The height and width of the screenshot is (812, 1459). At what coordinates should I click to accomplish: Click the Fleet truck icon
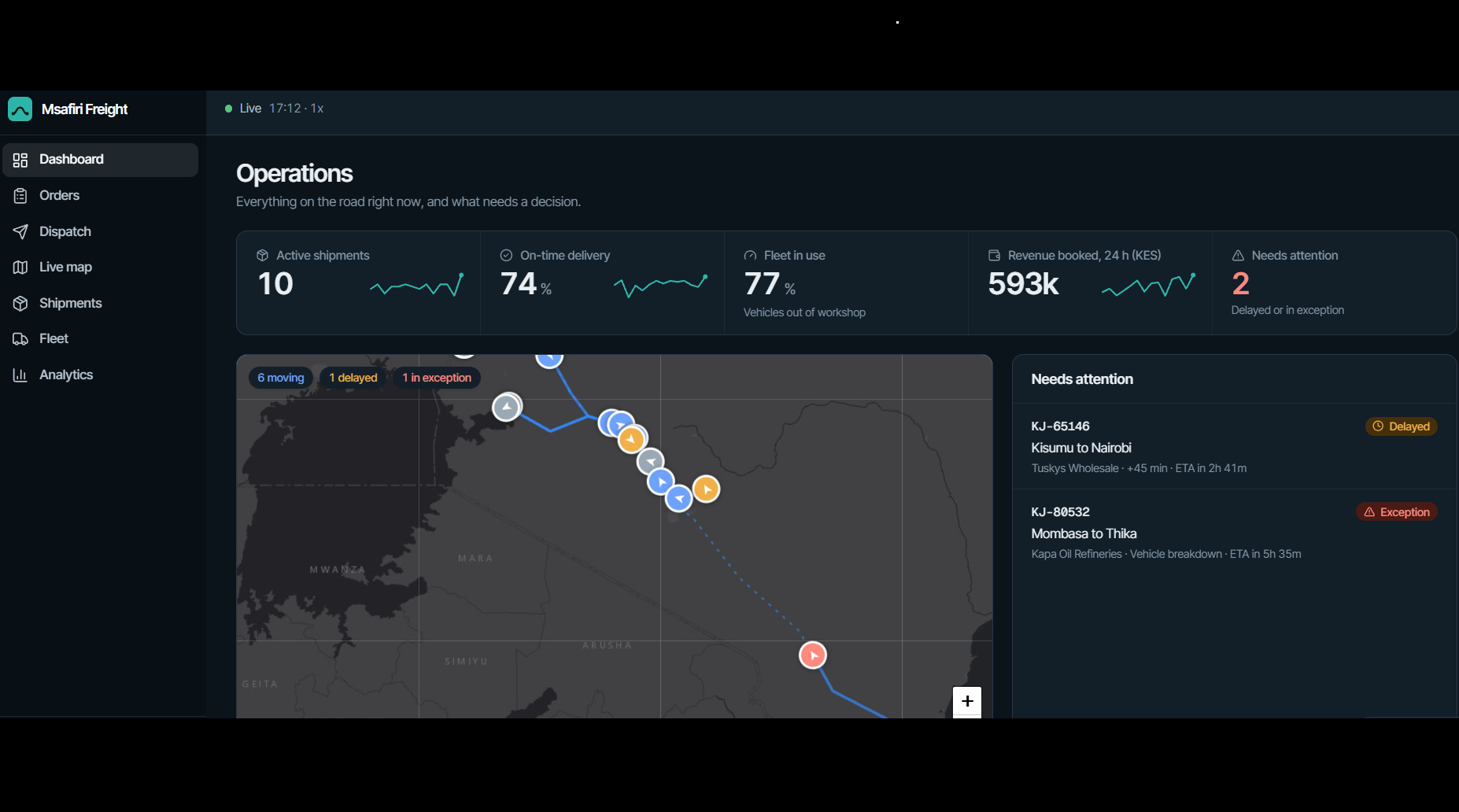tap(20, 338)
